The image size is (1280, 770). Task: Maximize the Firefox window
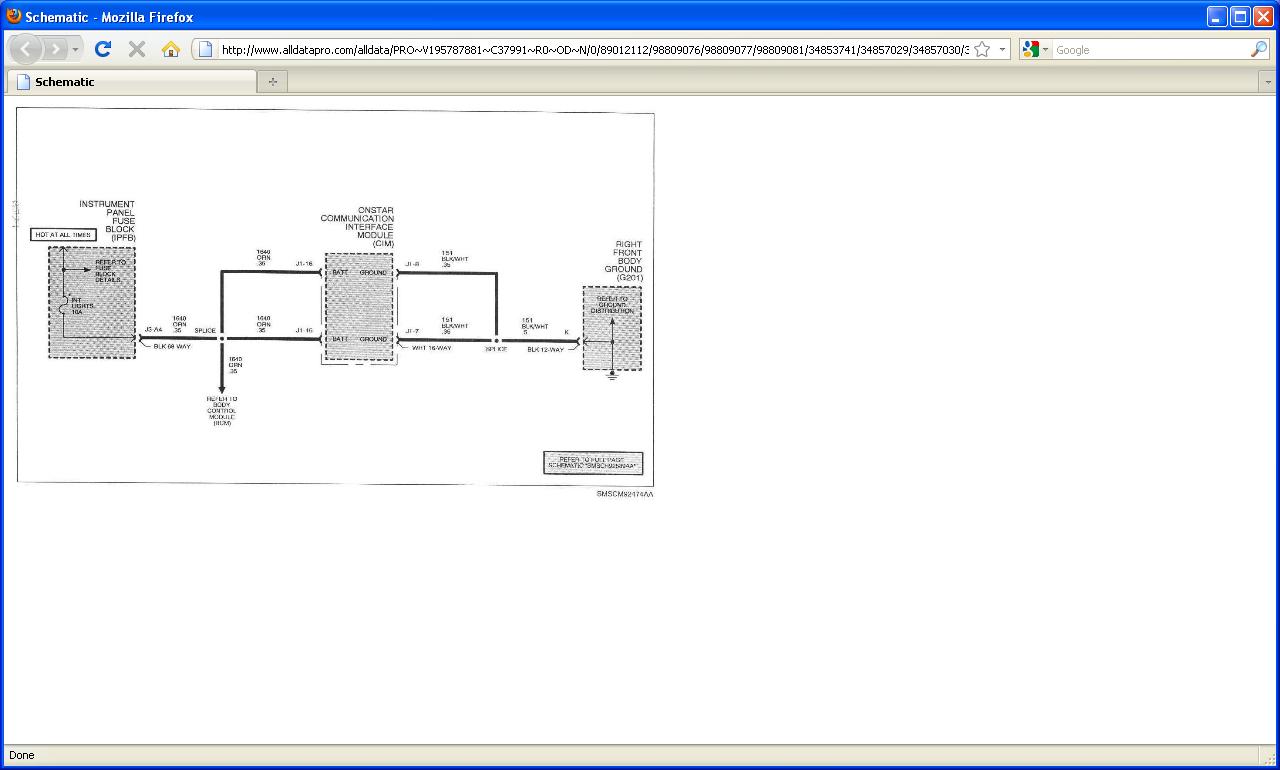click(x=1240, y=16)
